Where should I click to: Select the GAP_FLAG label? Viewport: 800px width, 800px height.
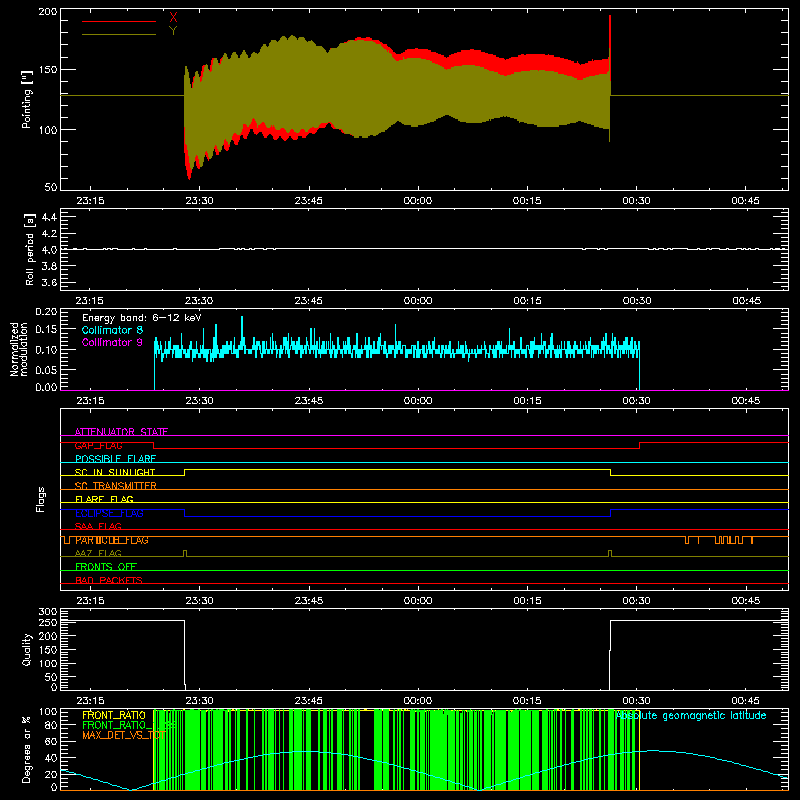tap(98, 445)
